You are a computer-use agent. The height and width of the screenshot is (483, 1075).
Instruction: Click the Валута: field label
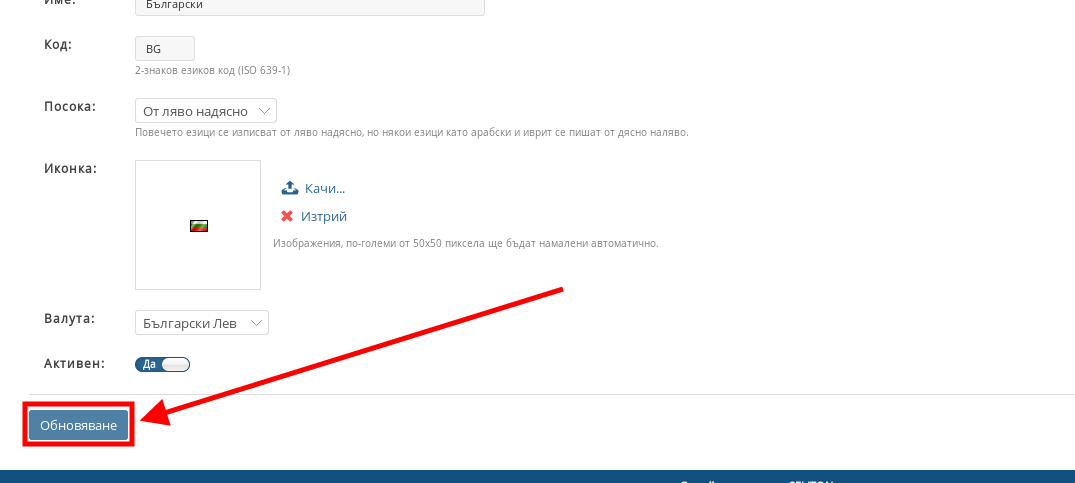point(68,319)
